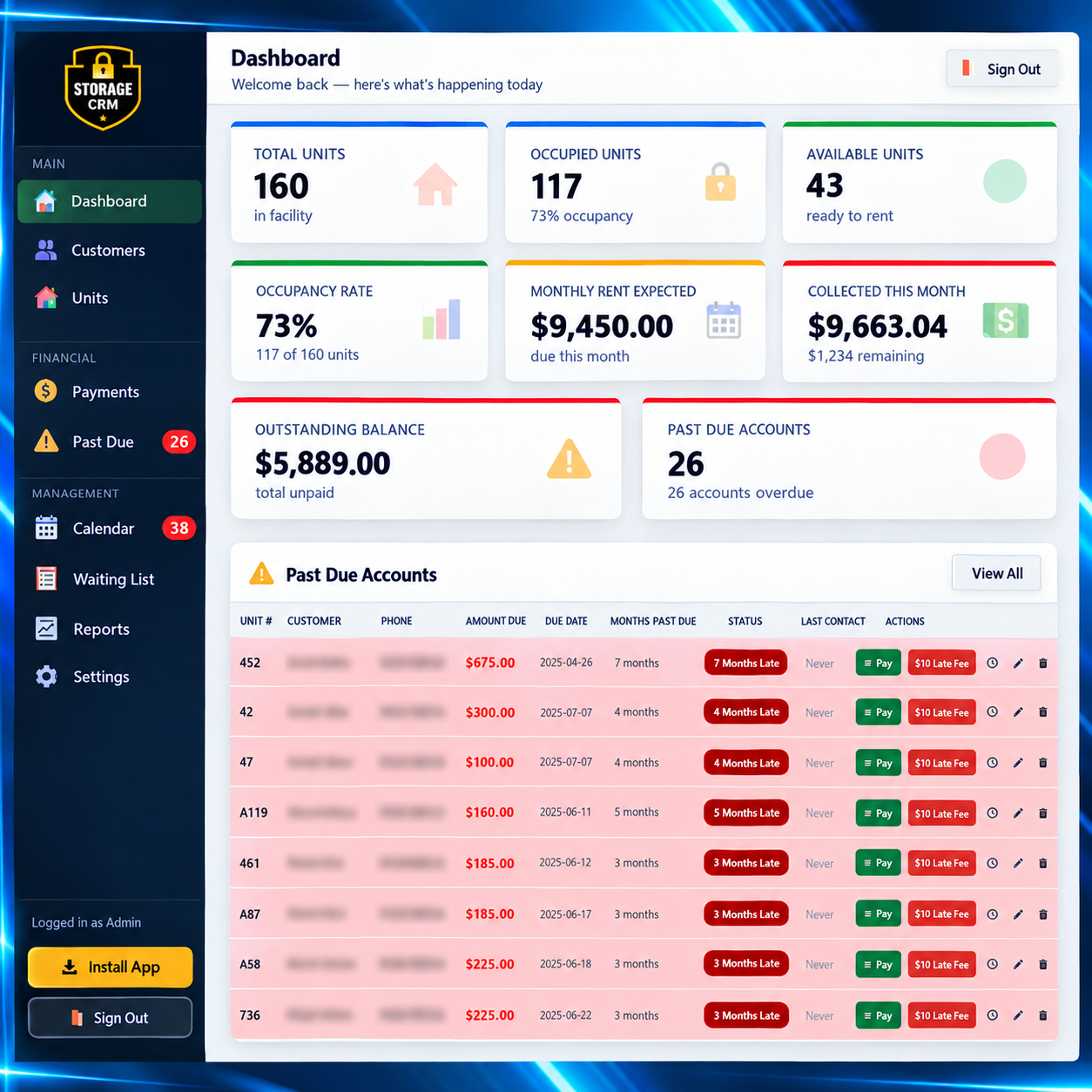
Task: Click Sign Out in the sidebar
Action: point(111,1018)
